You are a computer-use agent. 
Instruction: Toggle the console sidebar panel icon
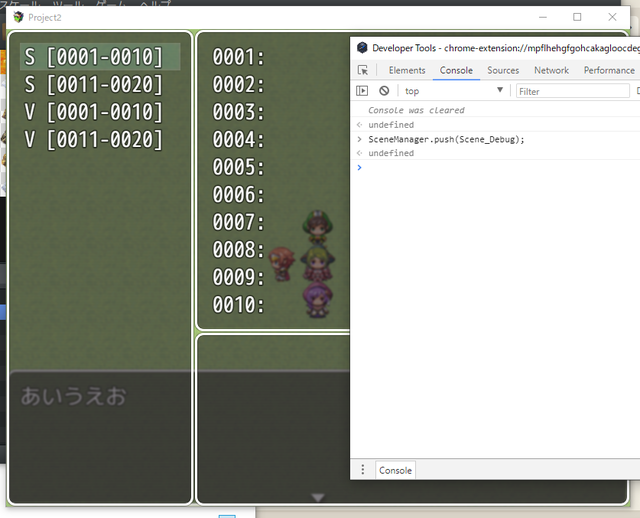pyautogui.click(x=362, y=91)
